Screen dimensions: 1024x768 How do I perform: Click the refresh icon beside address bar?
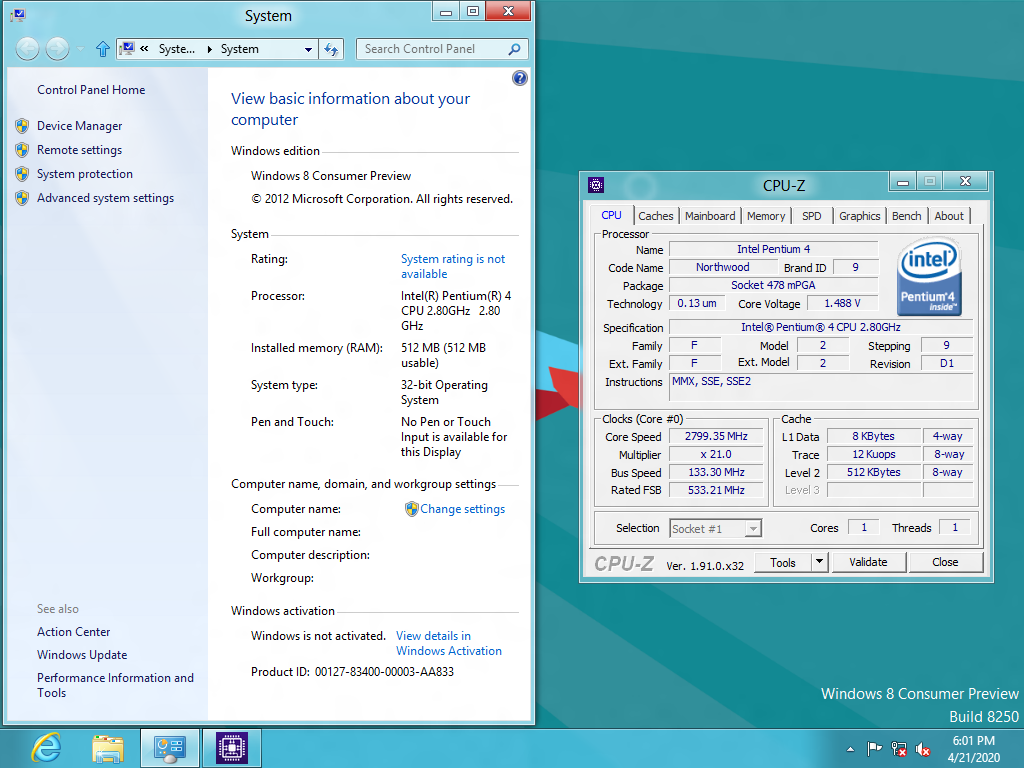[x=331, y=49]
